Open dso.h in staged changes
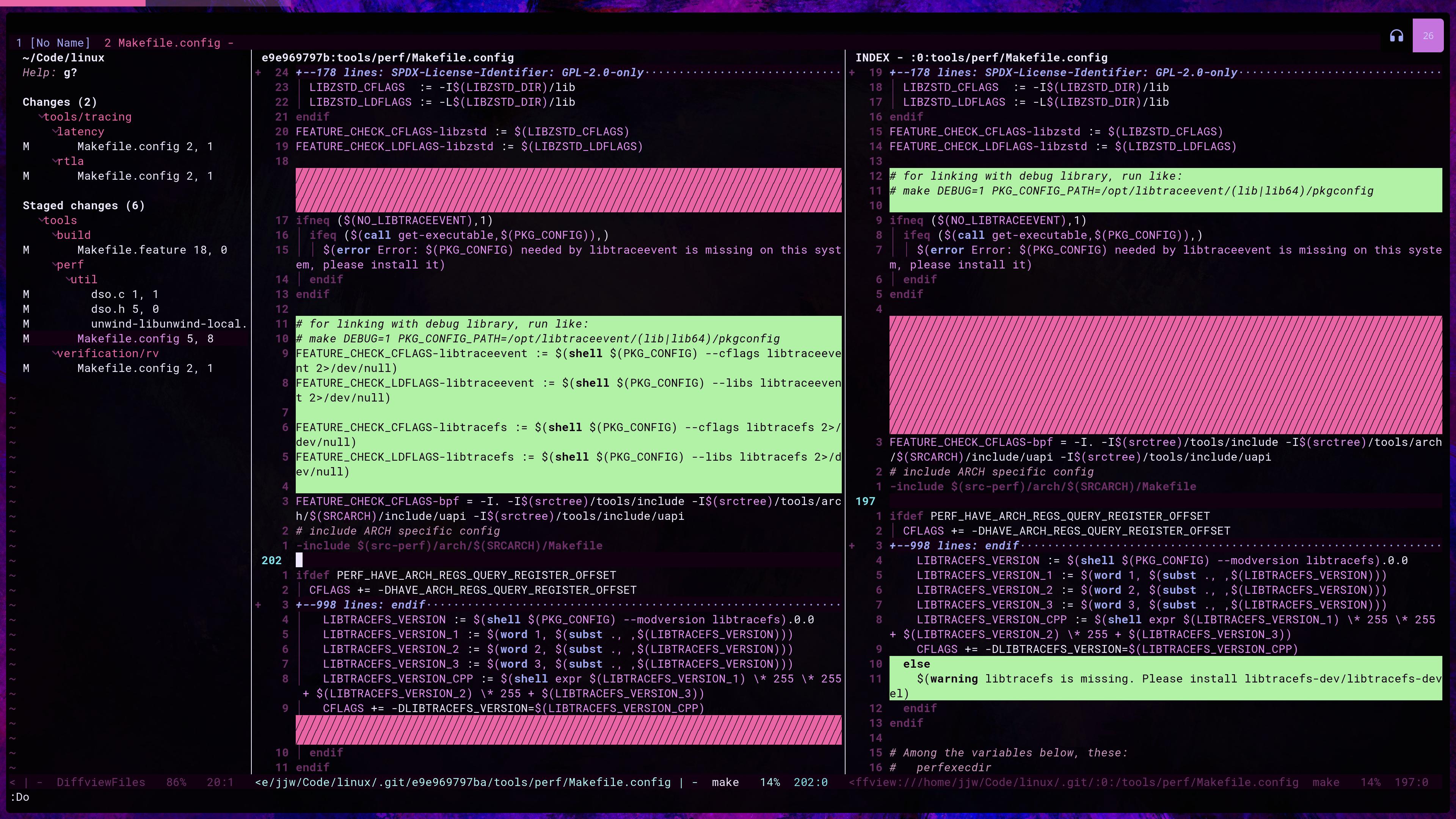 (x=107, y=309)
